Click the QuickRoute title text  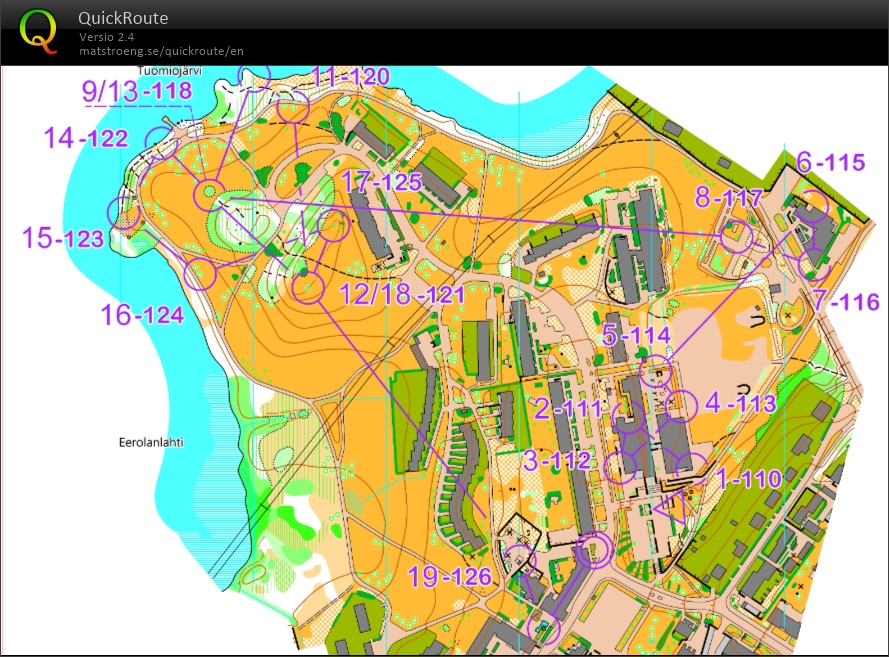124,17
